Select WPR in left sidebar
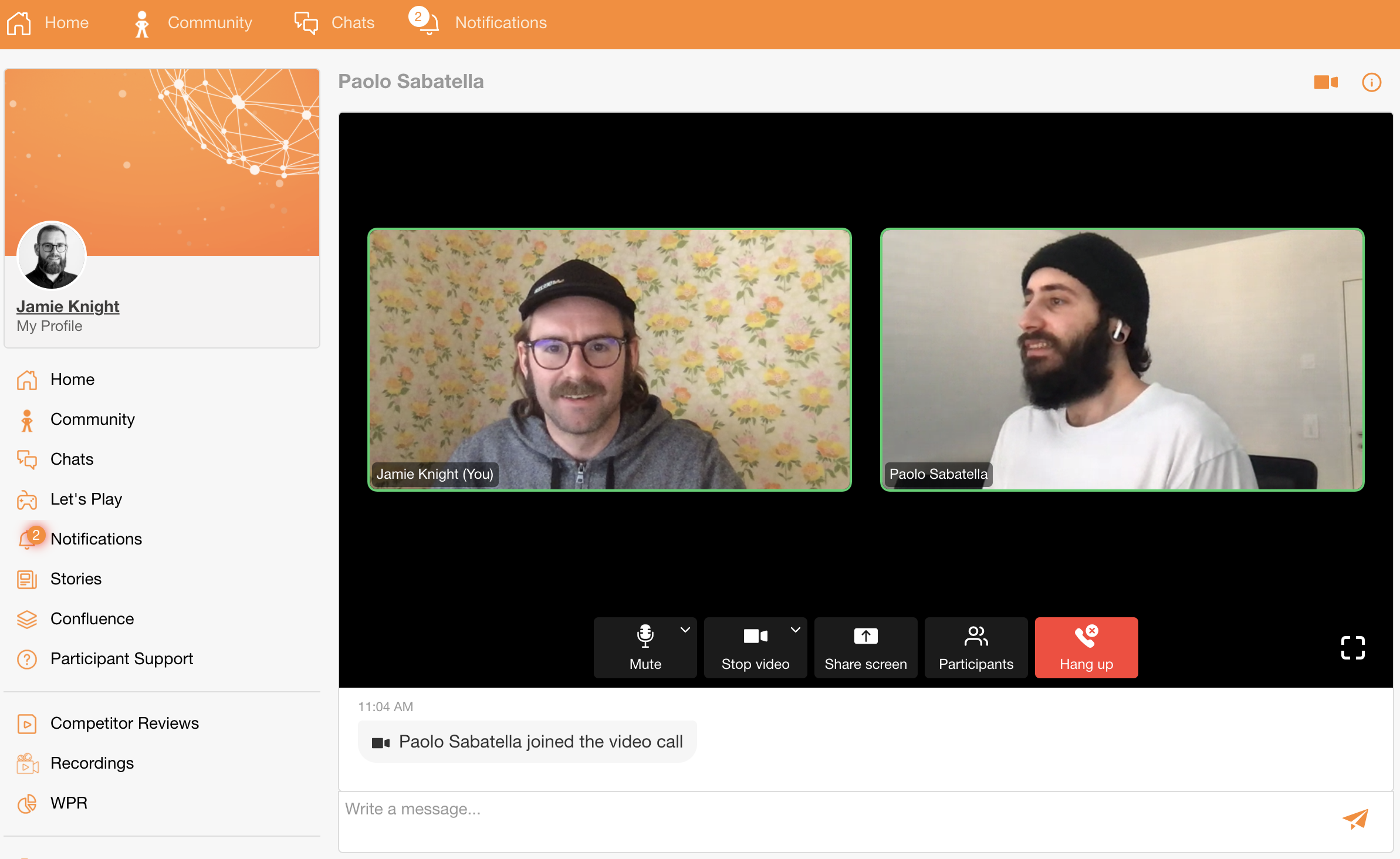This screenshot has height=859, width=1400. tap(69, 803)
